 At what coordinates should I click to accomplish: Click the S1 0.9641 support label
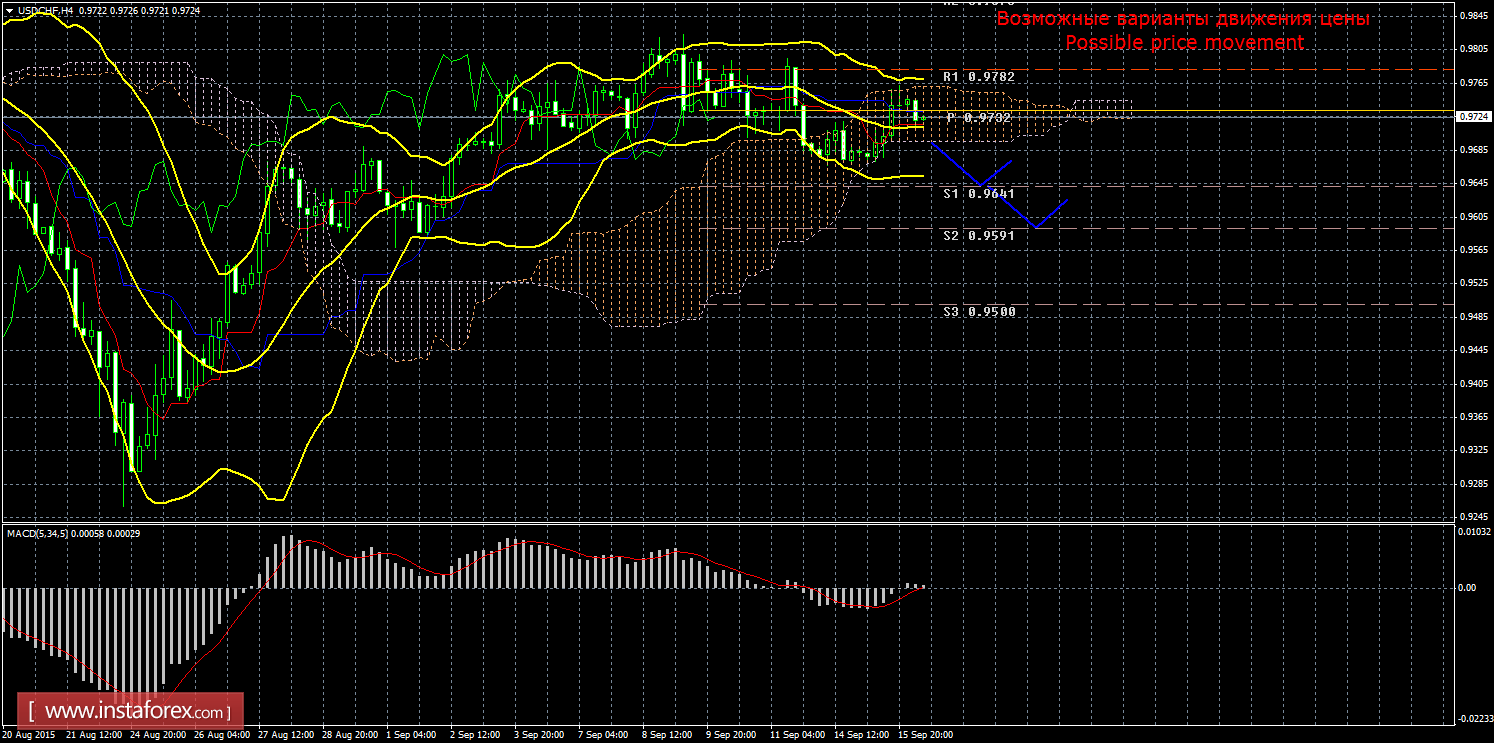click(x=978, y=194)
